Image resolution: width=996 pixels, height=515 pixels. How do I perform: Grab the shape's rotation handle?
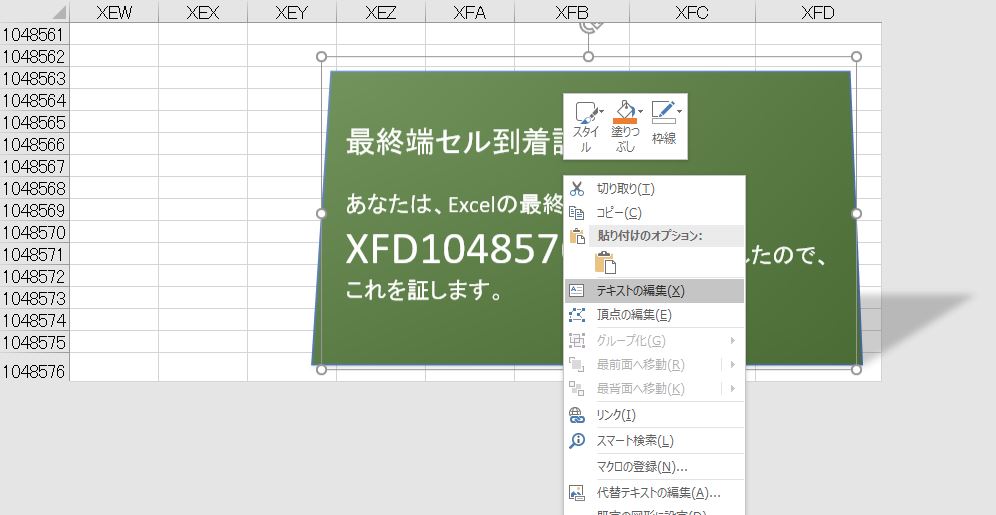589,27
